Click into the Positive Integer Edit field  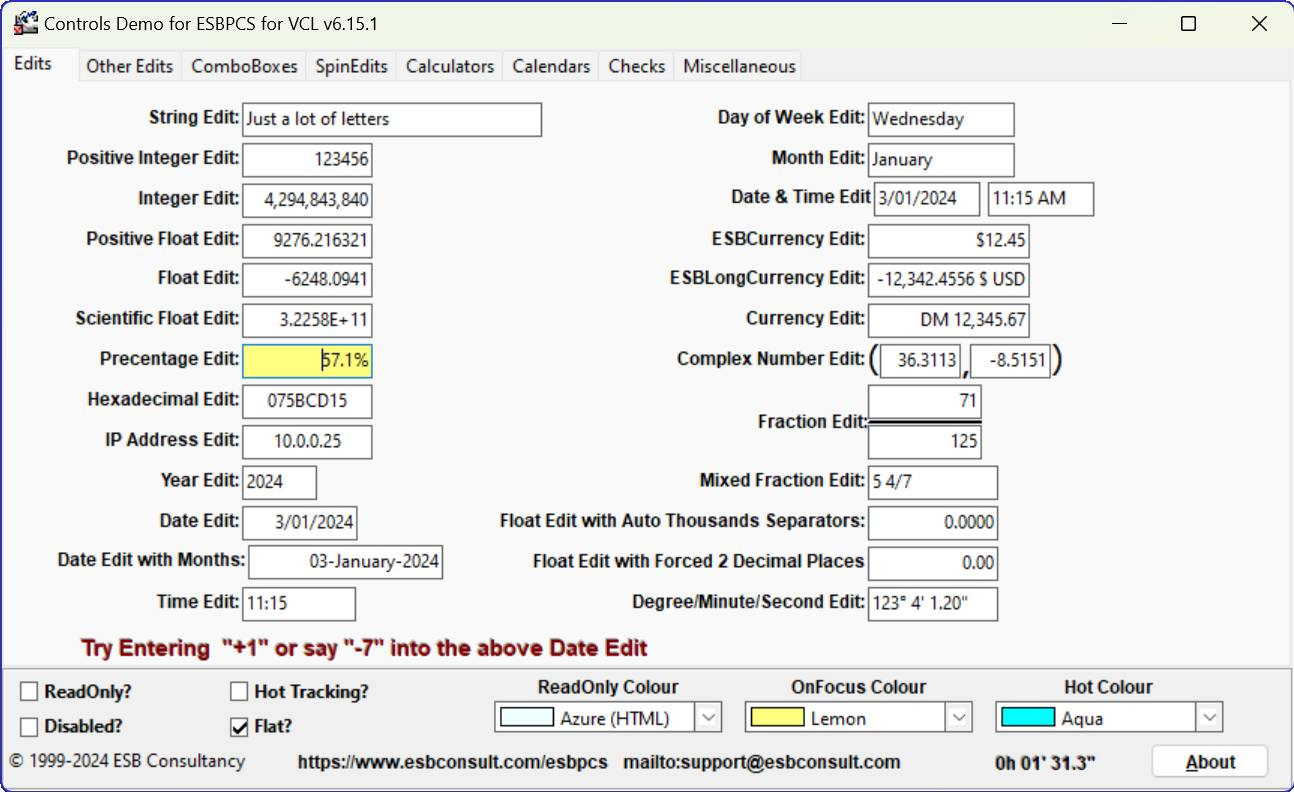(x=308, y=160)
